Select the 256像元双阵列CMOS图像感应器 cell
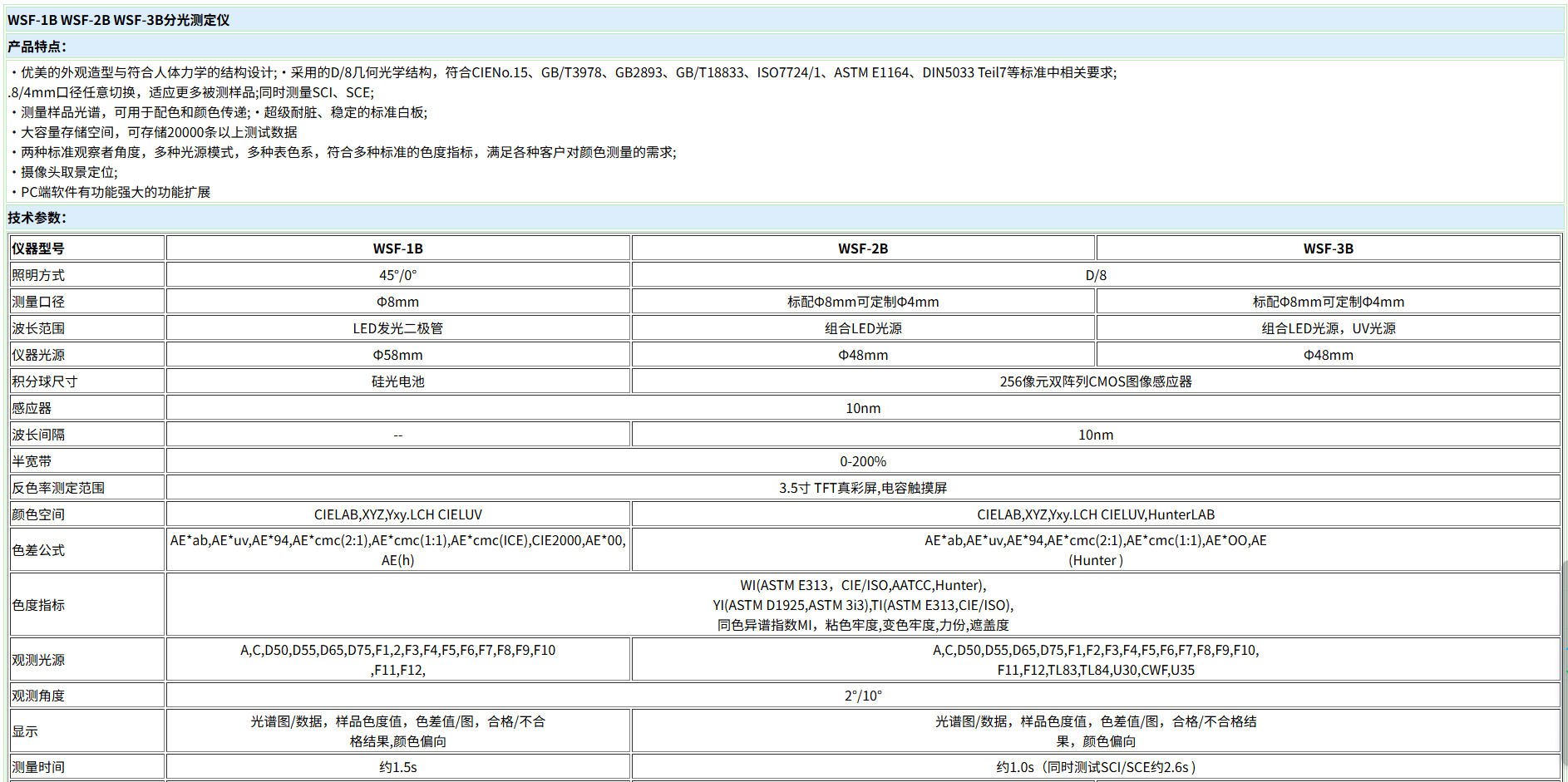The image size is (1568, 782). [1095, 381]
